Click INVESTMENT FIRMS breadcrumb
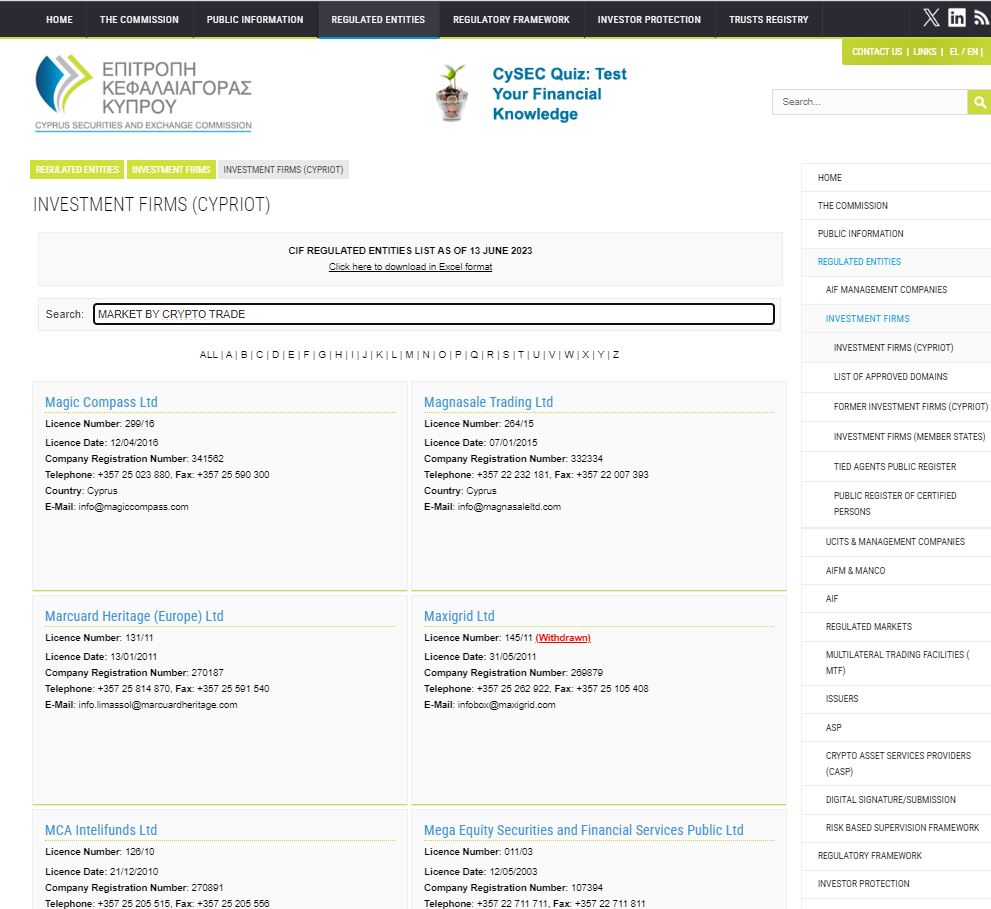The image size is (991, 909). [171, 169]
